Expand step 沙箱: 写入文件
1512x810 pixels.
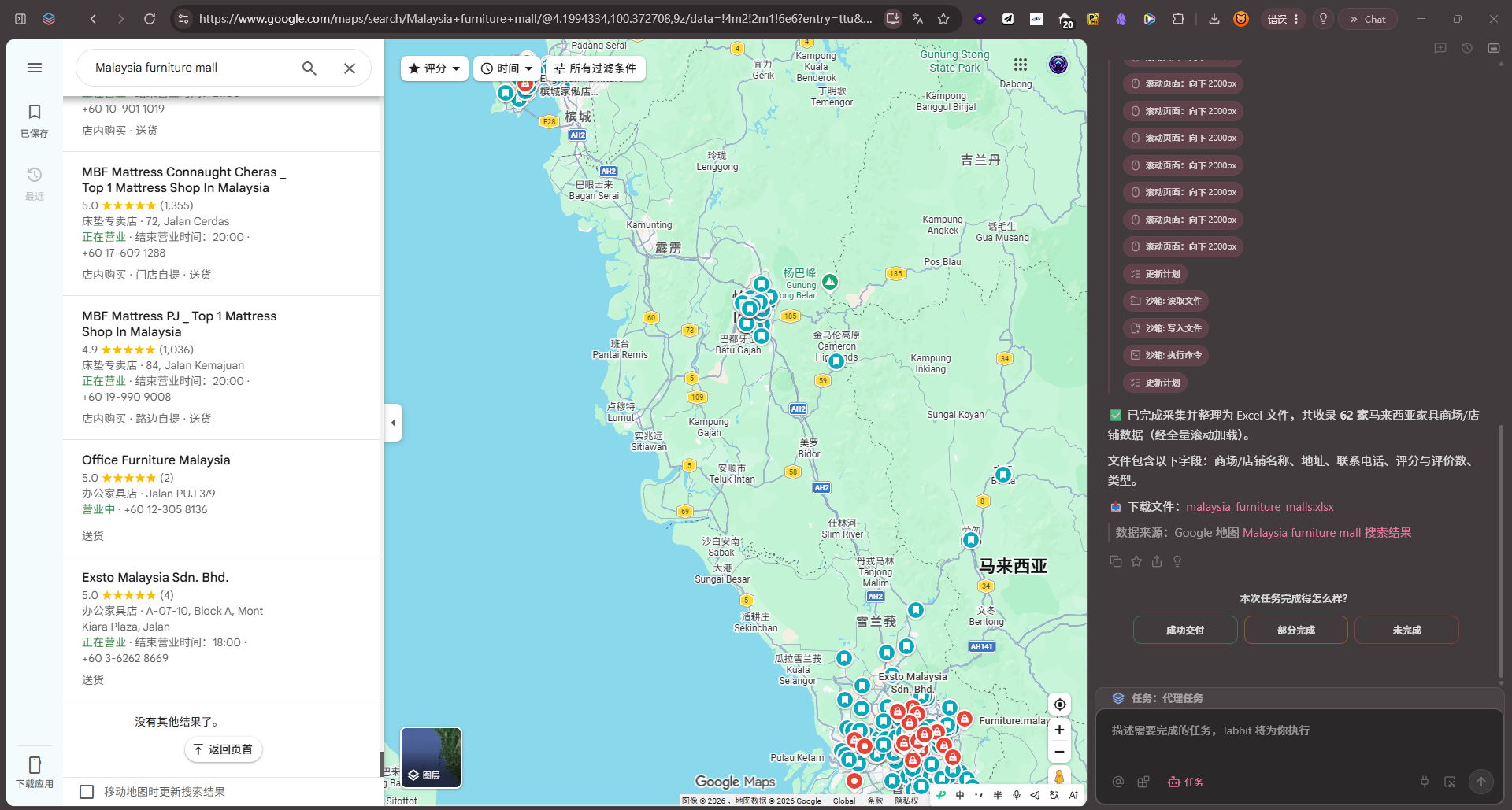click(1165, 328)
